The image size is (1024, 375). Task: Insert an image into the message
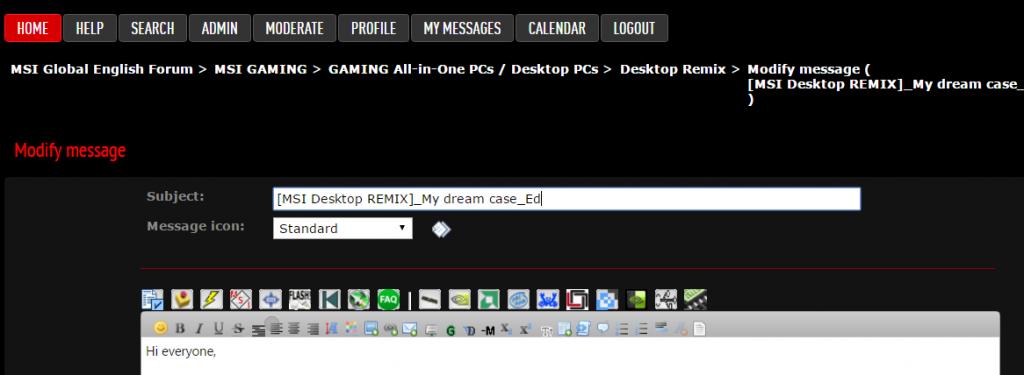coord(371,329)
